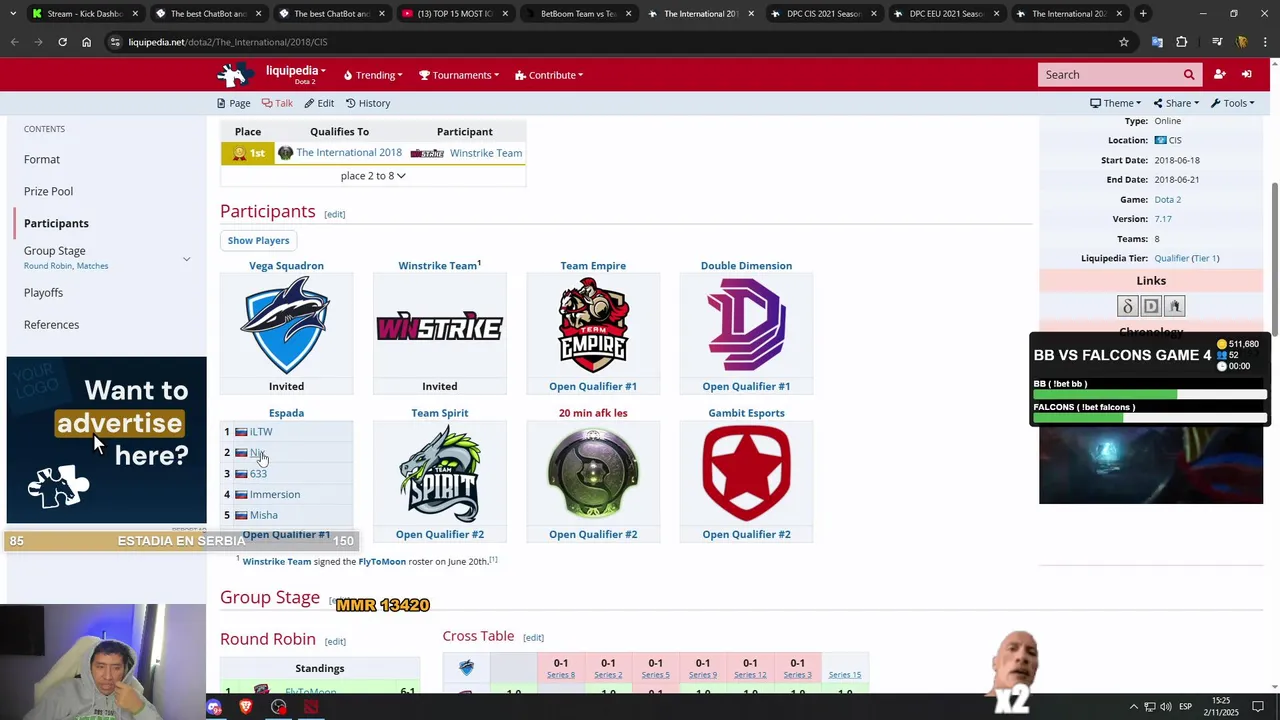The image size is (1280, 720).
Task: Switch to BetBoom Team vs browser tab
Action: tap(578, 14)
